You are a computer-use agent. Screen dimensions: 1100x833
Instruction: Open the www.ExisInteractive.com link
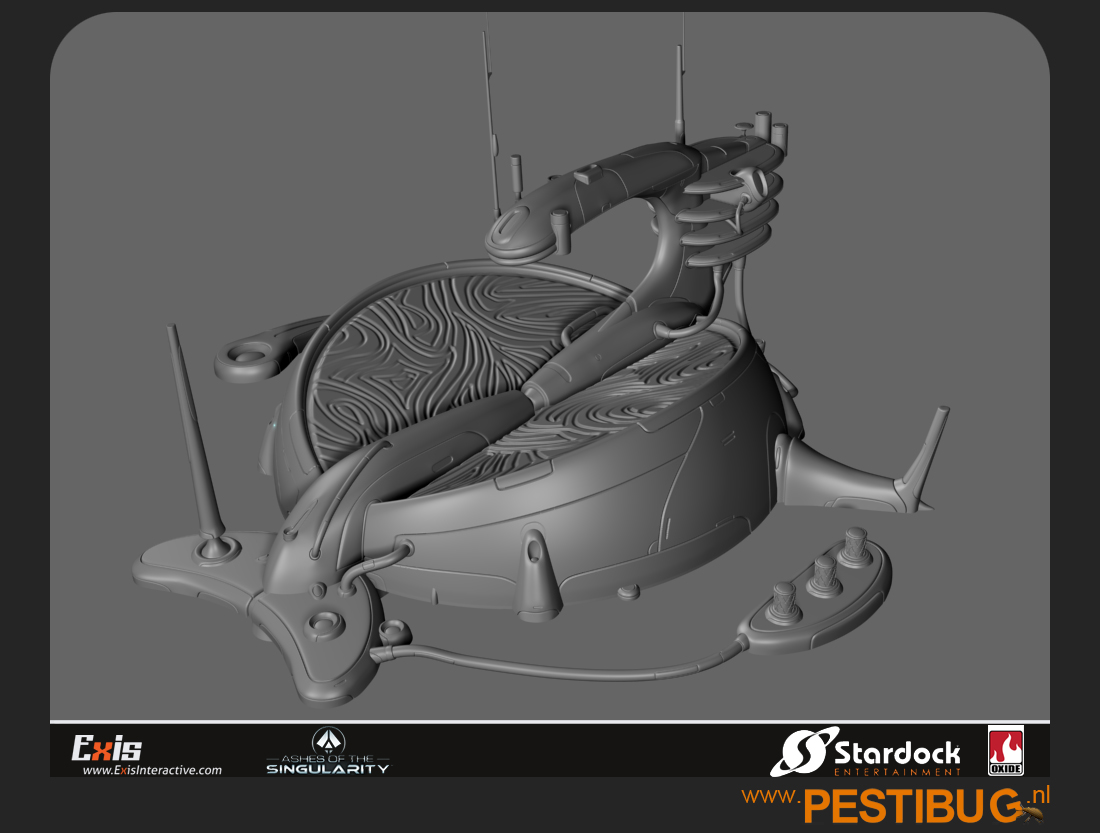tap(152, 770)
